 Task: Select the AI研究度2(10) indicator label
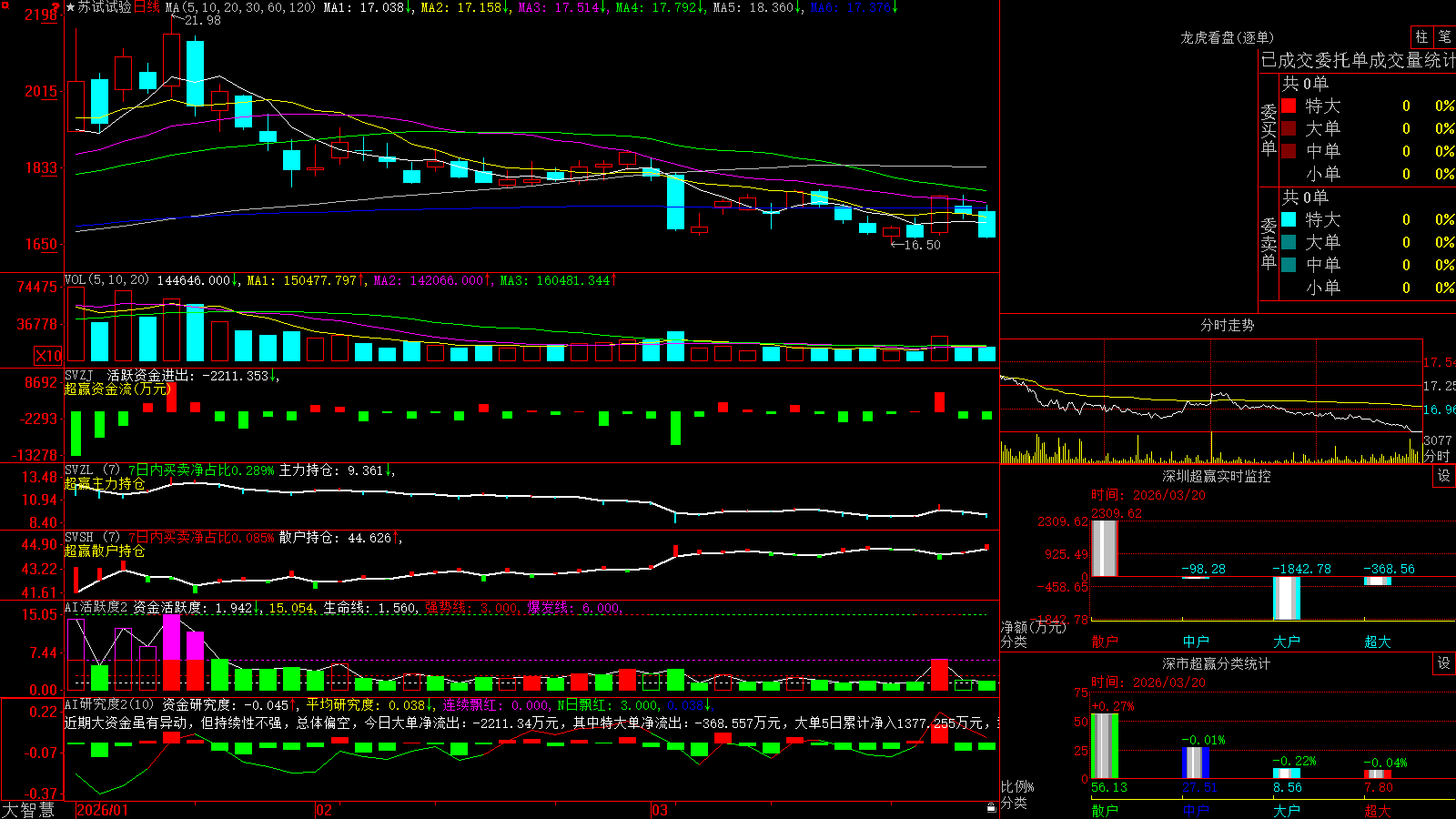[109, 704]
